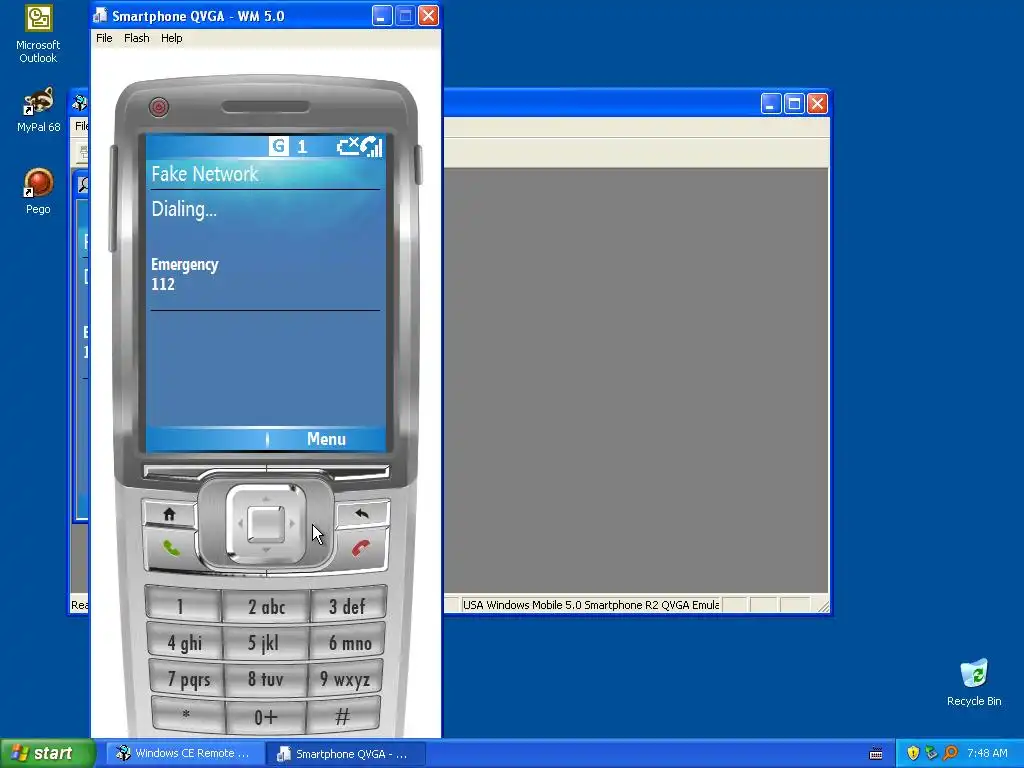Select the Menu softkey label on screen
Image resolution: width=1024 pixels, height=768 pixels.
point(326,439)
